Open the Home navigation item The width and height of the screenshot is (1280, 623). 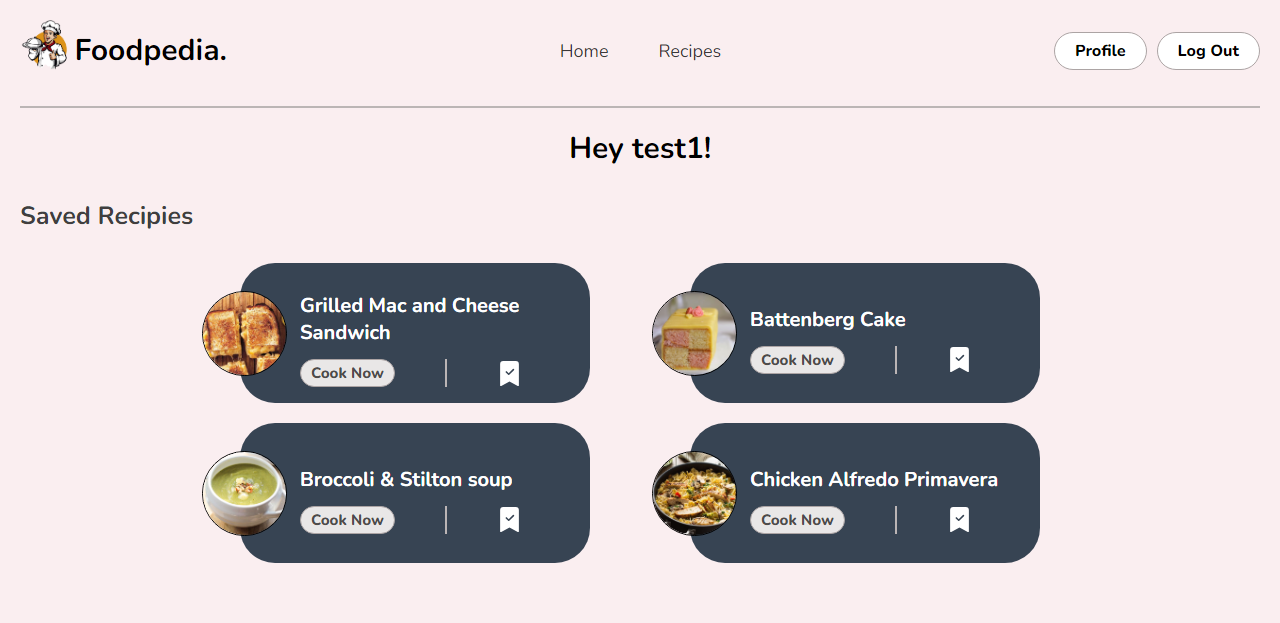click(584, 51)
